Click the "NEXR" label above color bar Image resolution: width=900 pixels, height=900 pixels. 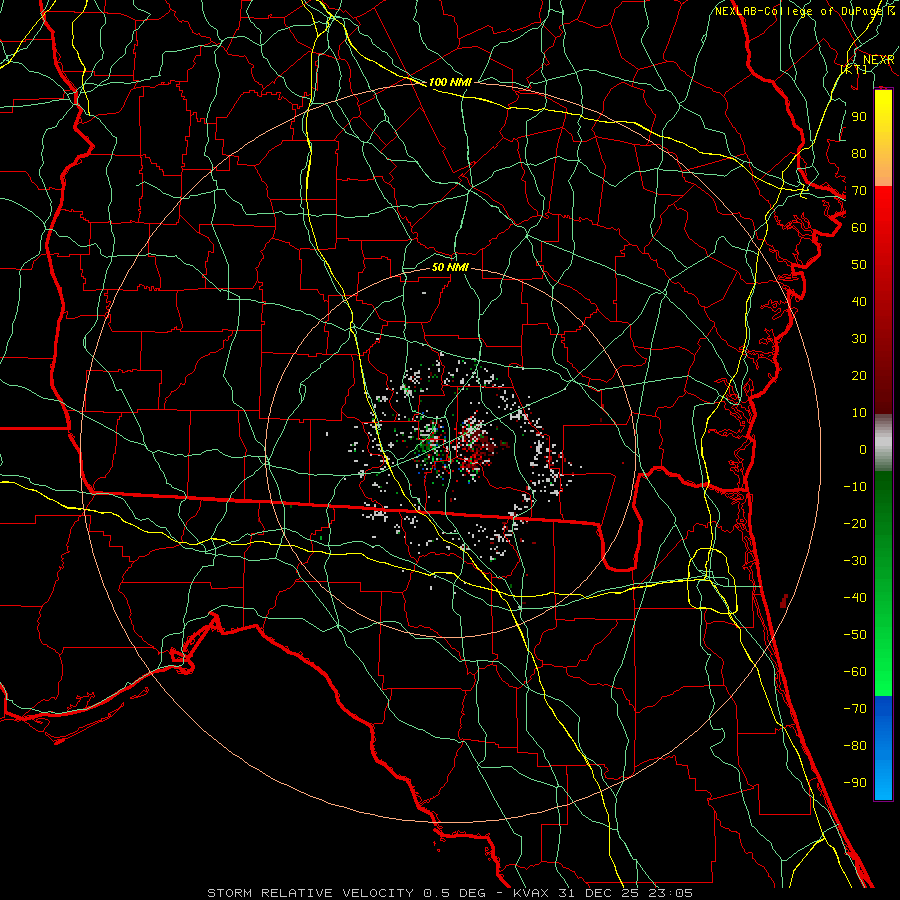pyautogui.click(x=878, y=60)
